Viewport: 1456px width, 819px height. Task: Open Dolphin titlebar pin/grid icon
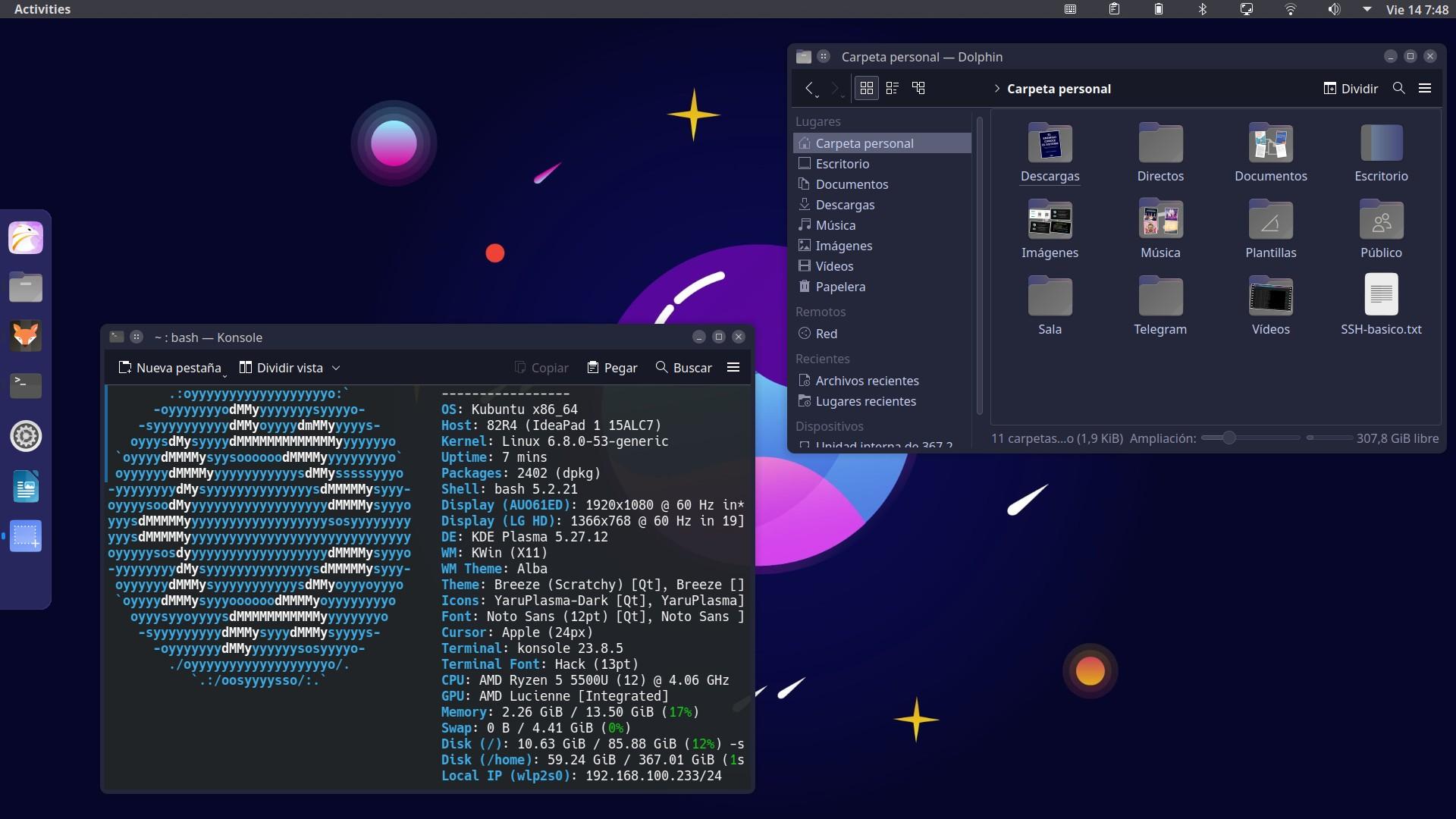(x=824, y=56)
